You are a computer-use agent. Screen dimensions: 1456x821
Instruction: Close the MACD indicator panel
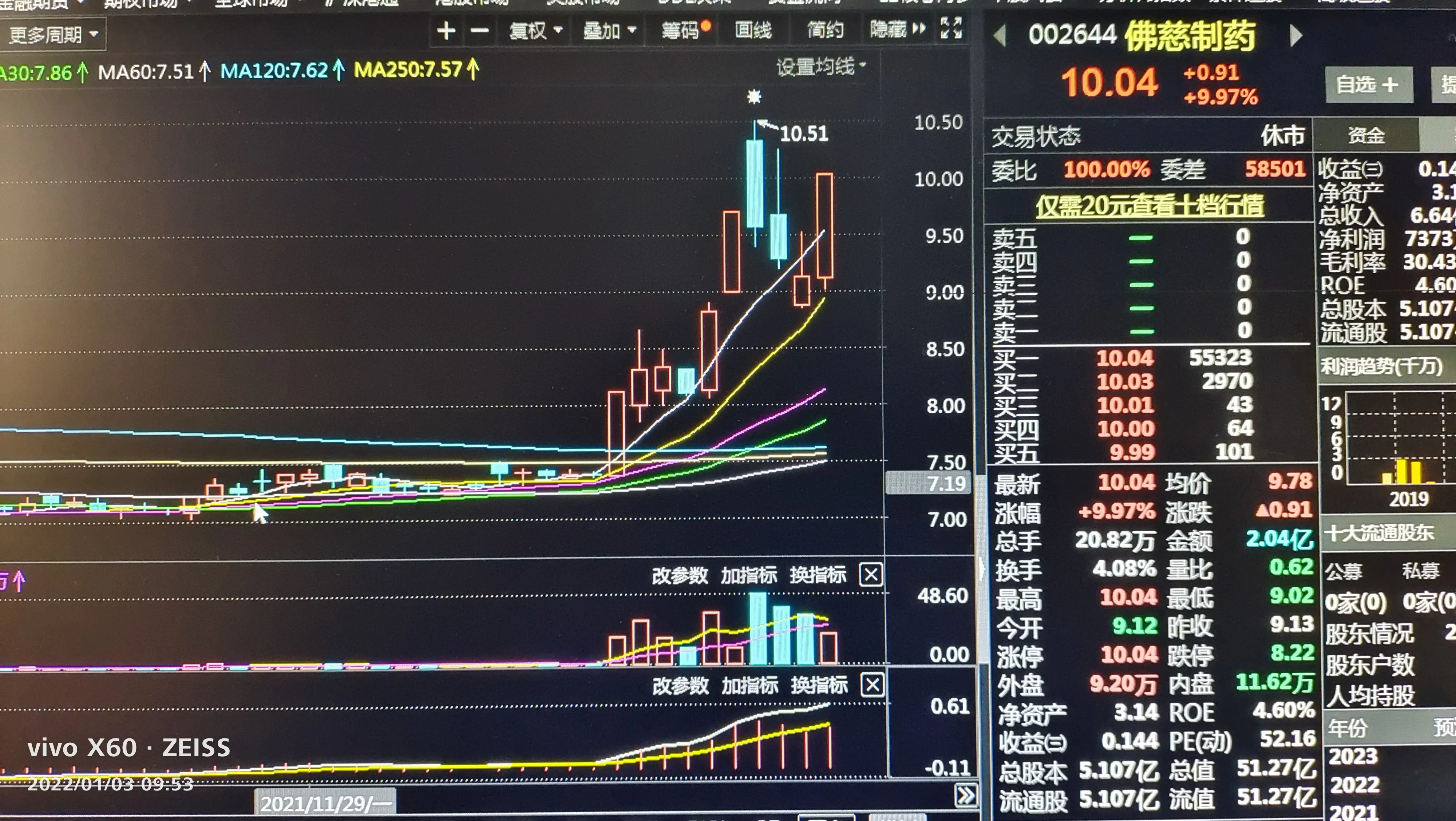coord(872,685)
